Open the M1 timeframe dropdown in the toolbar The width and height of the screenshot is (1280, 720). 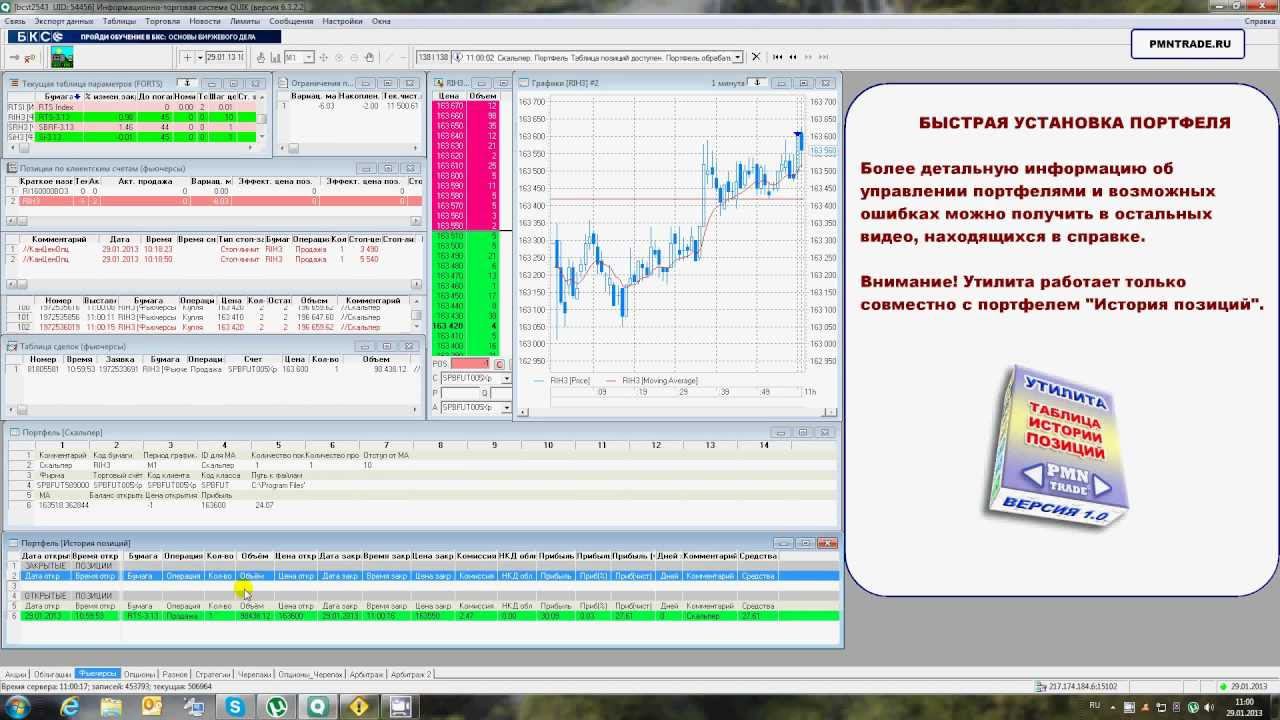pos(309,57)
